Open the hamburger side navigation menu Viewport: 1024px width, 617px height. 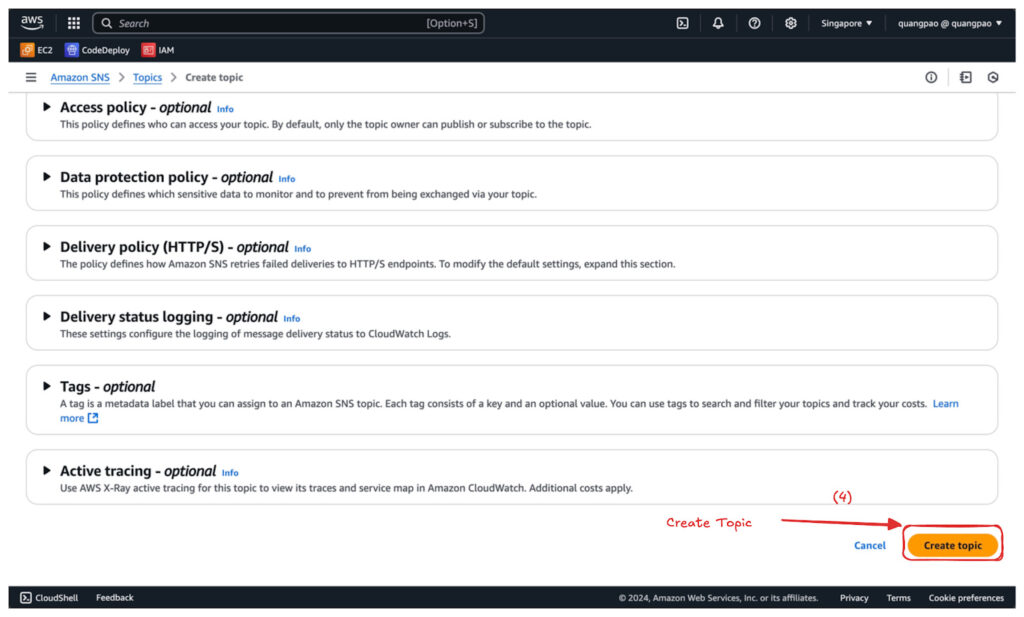point(31,78)
